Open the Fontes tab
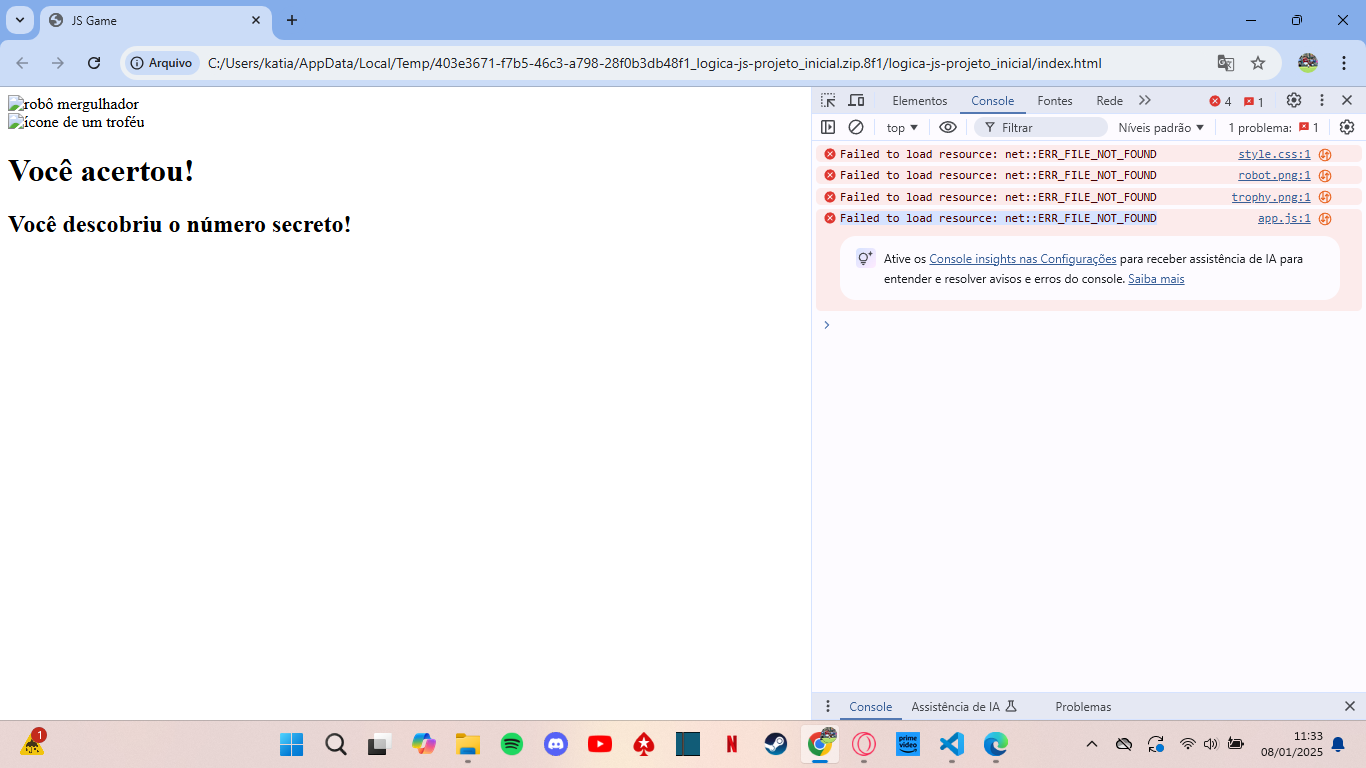 [1055, 101]
